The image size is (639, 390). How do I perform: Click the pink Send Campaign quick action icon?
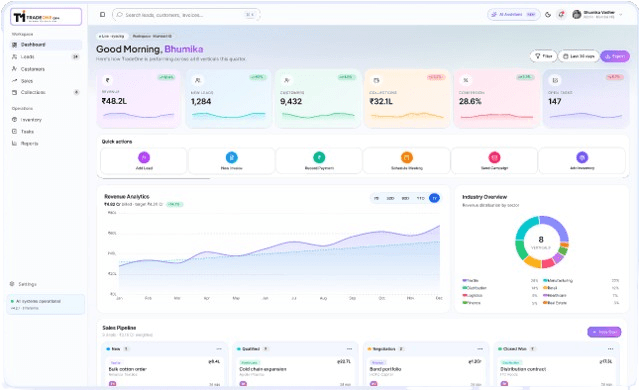494,157
